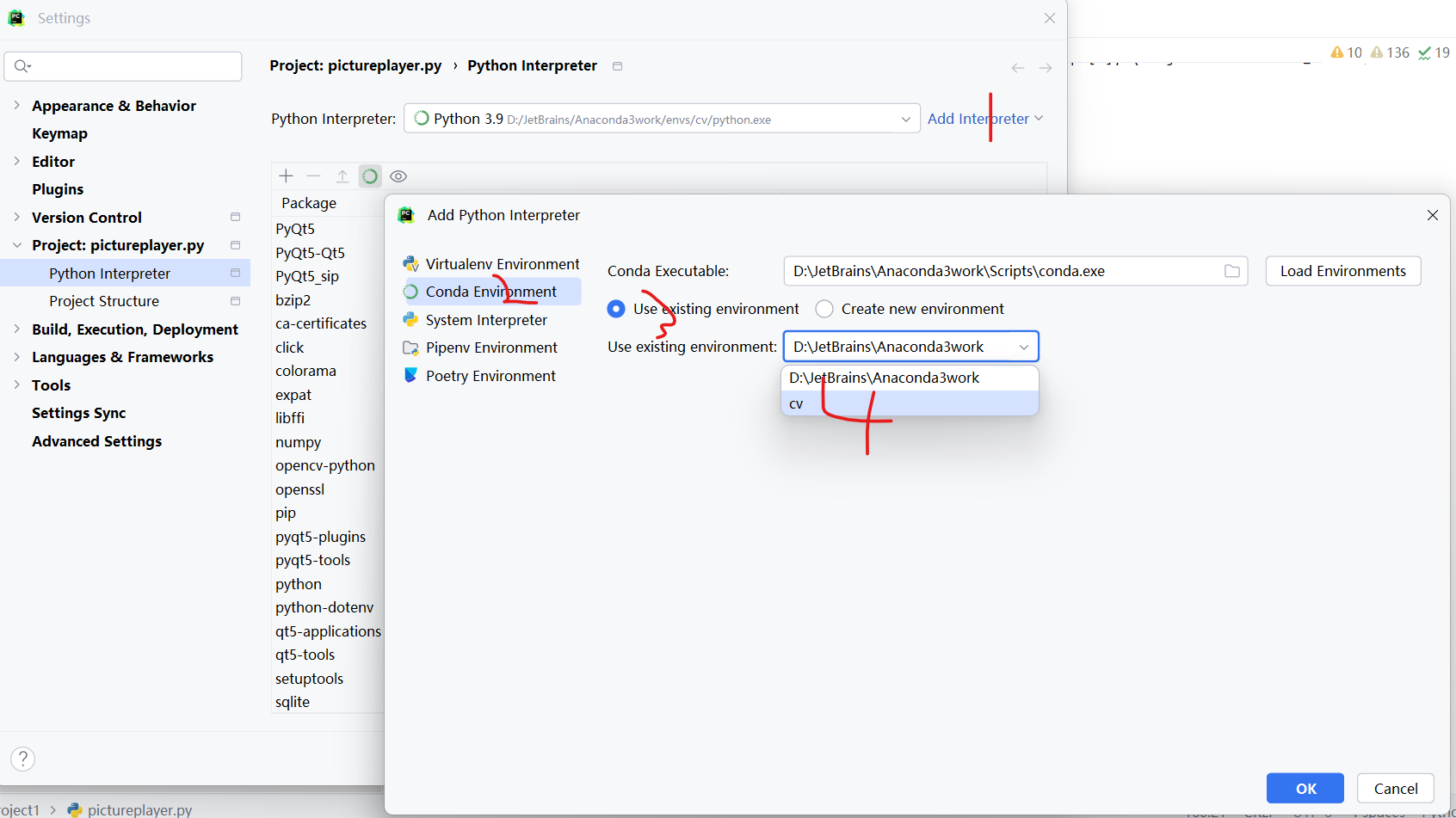Click the typo check icon showing 19
1456x818 pixels.
click(x=1424, y=53)
